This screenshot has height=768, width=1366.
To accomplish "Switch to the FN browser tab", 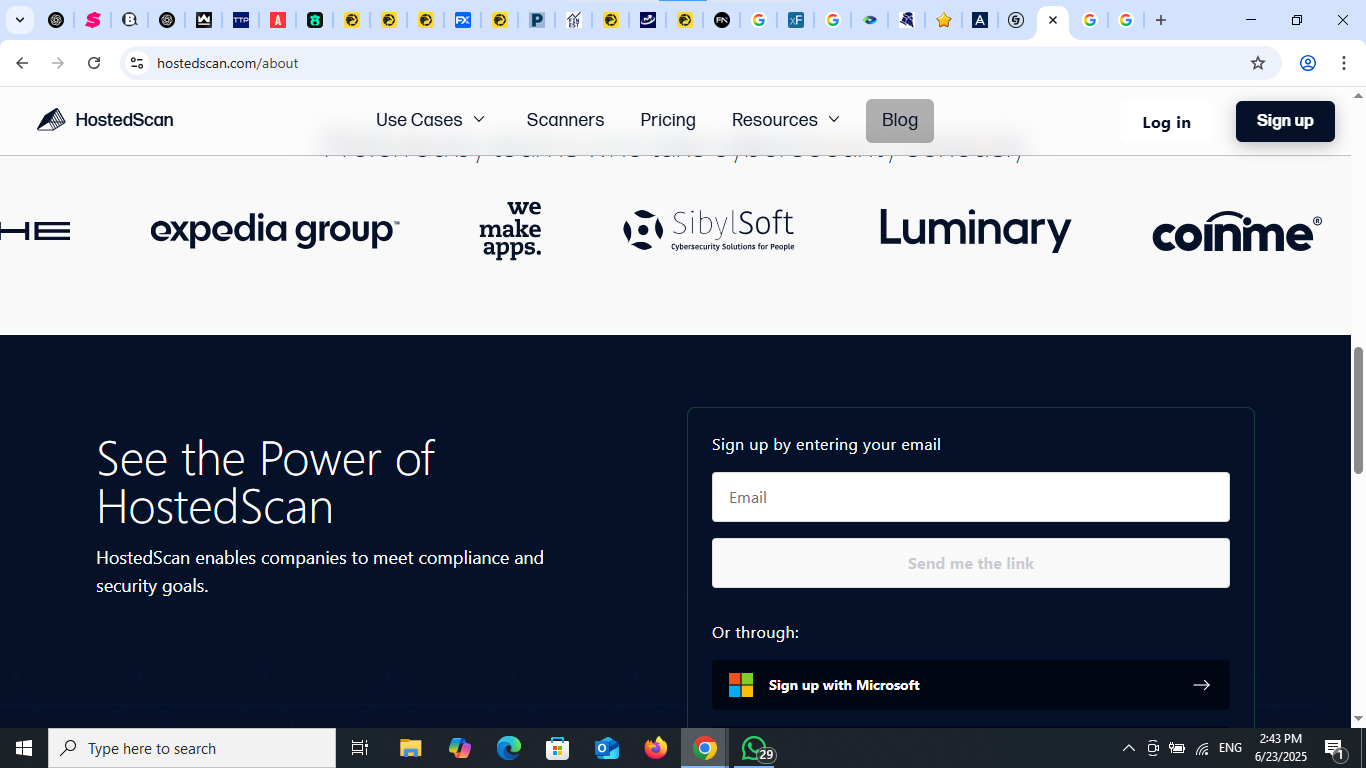I will point(722,20).
